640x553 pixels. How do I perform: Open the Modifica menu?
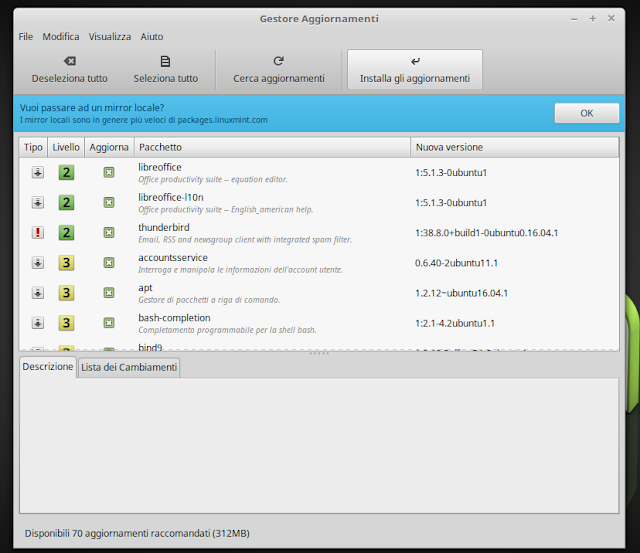(x=61, y=37)
